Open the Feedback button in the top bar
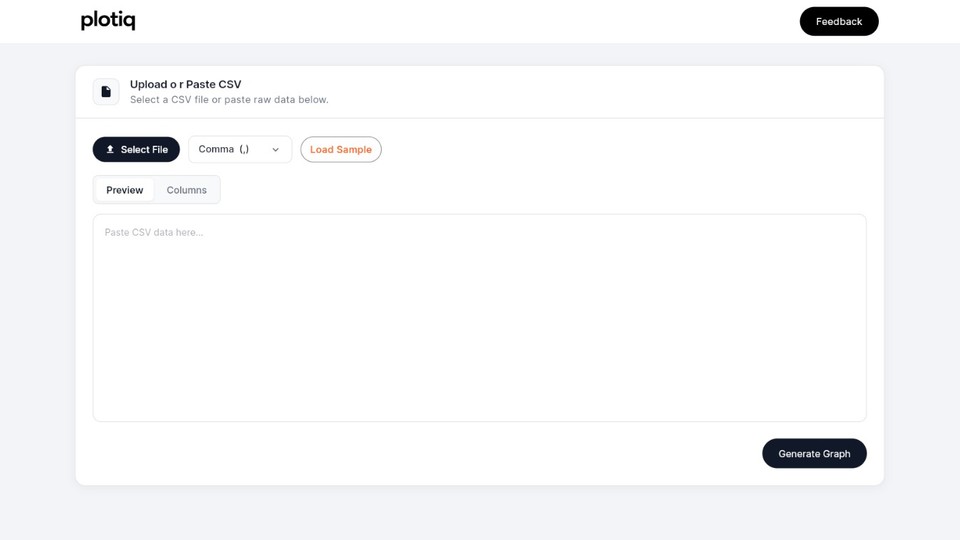This screenshot has width=960, height=540. point(839,21)
